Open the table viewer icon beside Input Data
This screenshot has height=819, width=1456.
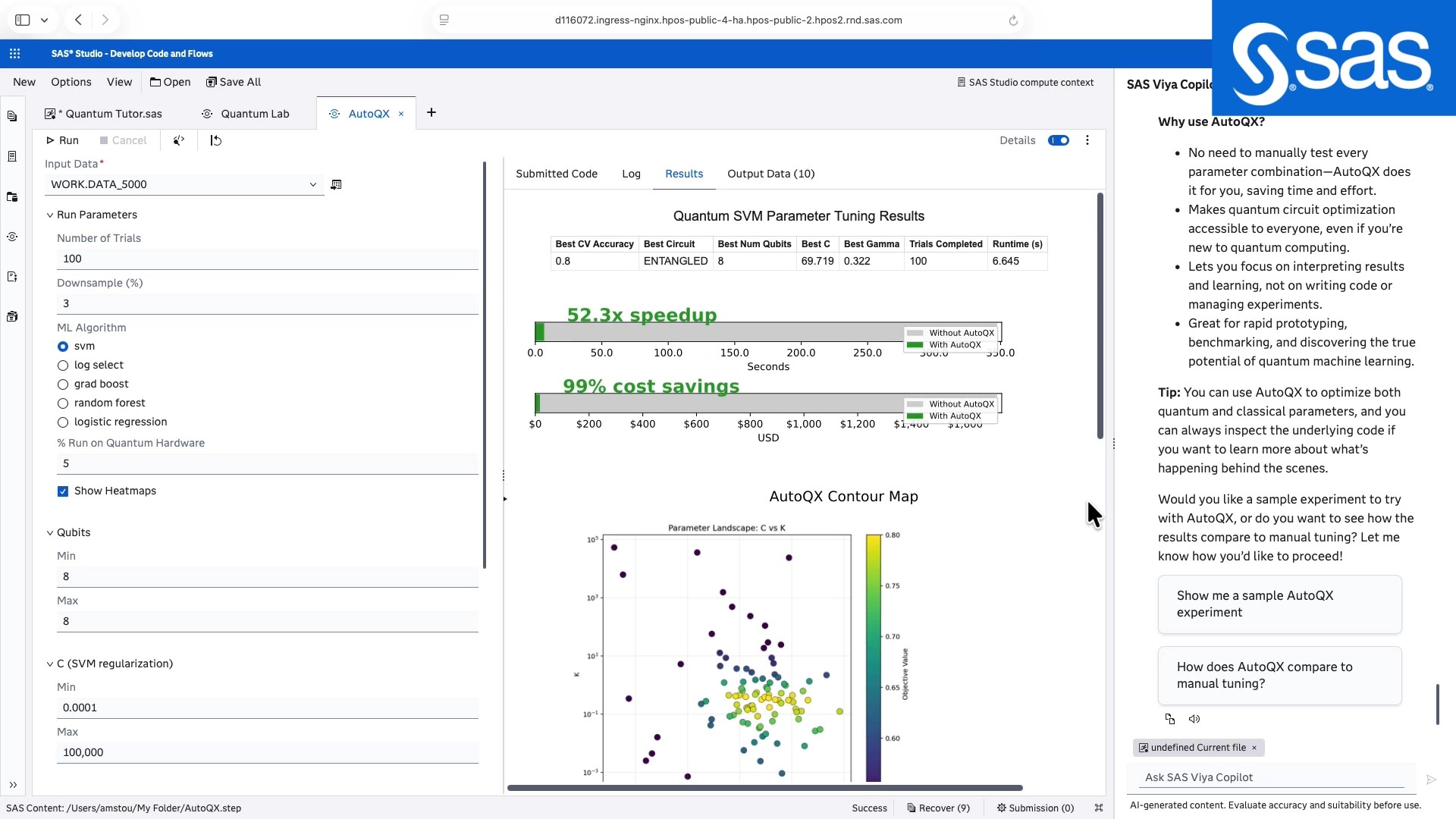click(336, 184)
